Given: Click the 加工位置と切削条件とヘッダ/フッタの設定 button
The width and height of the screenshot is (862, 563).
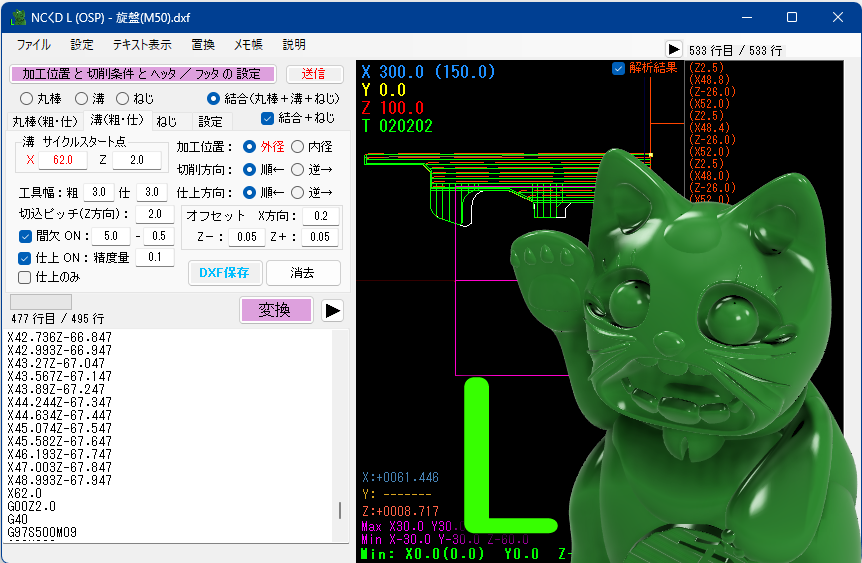Looking at the screenshot, I should pyautogui.click(x=142, y=74).
